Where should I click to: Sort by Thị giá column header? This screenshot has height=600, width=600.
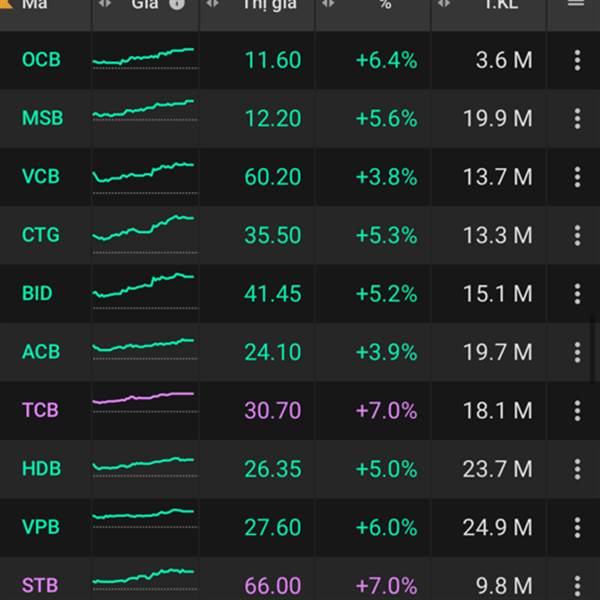pos(270,4)
